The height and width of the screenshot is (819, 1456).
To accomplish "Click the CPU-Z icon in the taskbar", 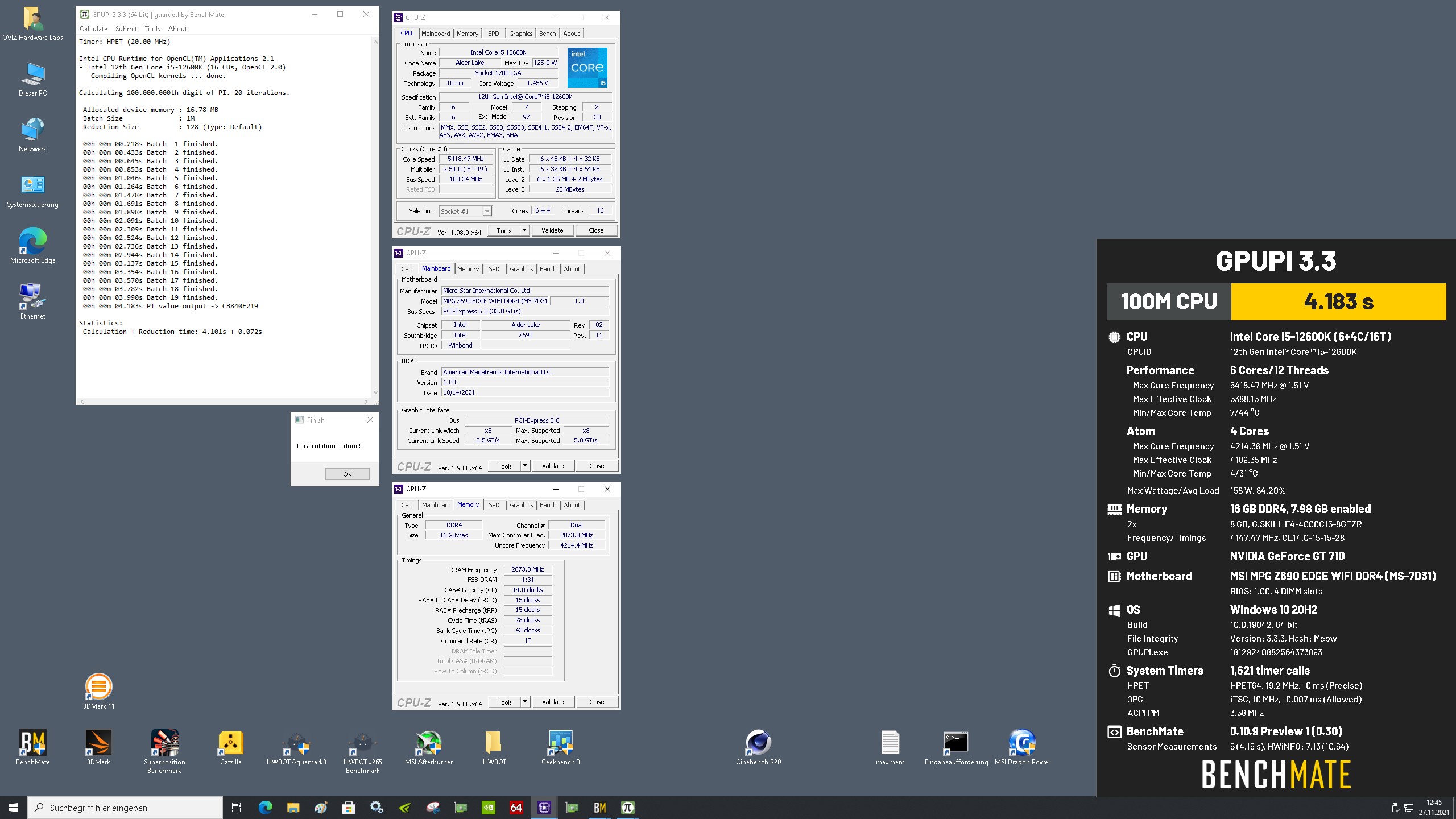I will coord(544,808).
